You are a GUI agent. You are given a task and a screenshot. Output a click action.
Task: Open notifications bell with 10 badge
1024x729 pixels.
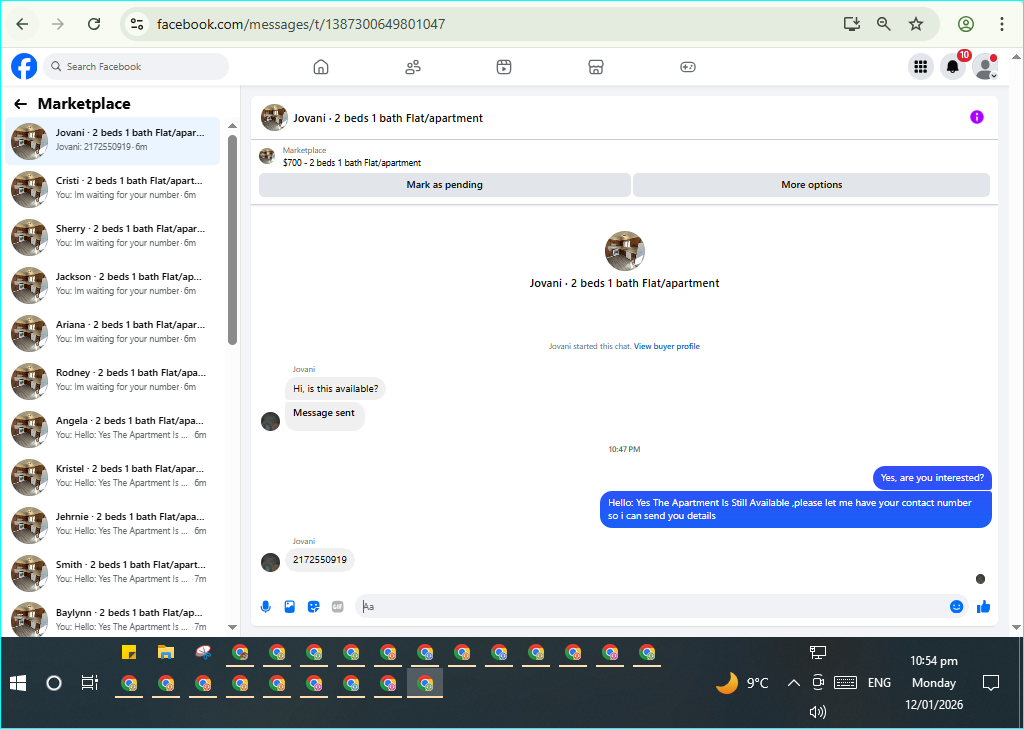point(953,67)
